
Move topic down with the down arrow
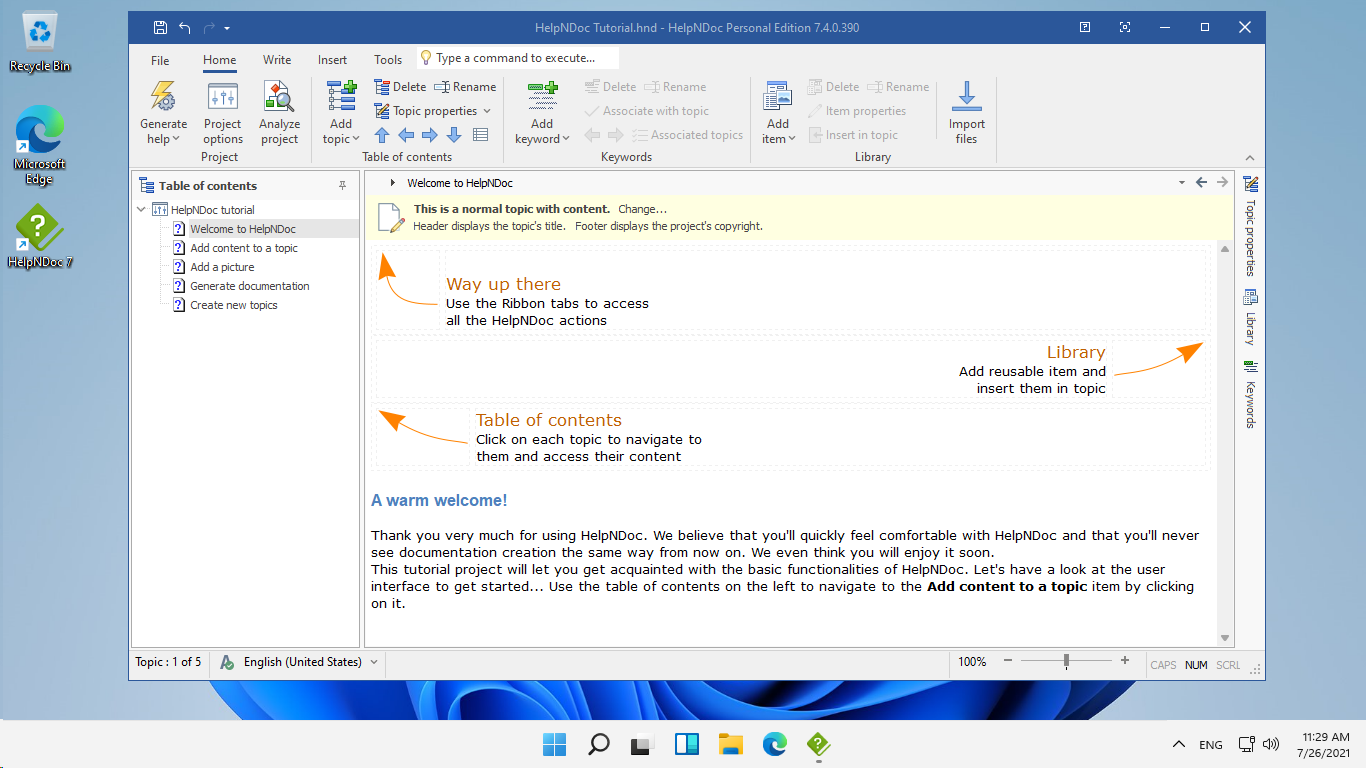[454, 135]
